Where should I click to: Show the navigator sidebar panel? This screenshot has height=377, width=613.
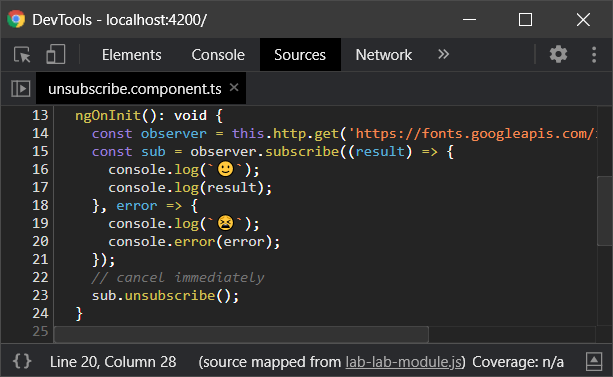pos(21,88)
